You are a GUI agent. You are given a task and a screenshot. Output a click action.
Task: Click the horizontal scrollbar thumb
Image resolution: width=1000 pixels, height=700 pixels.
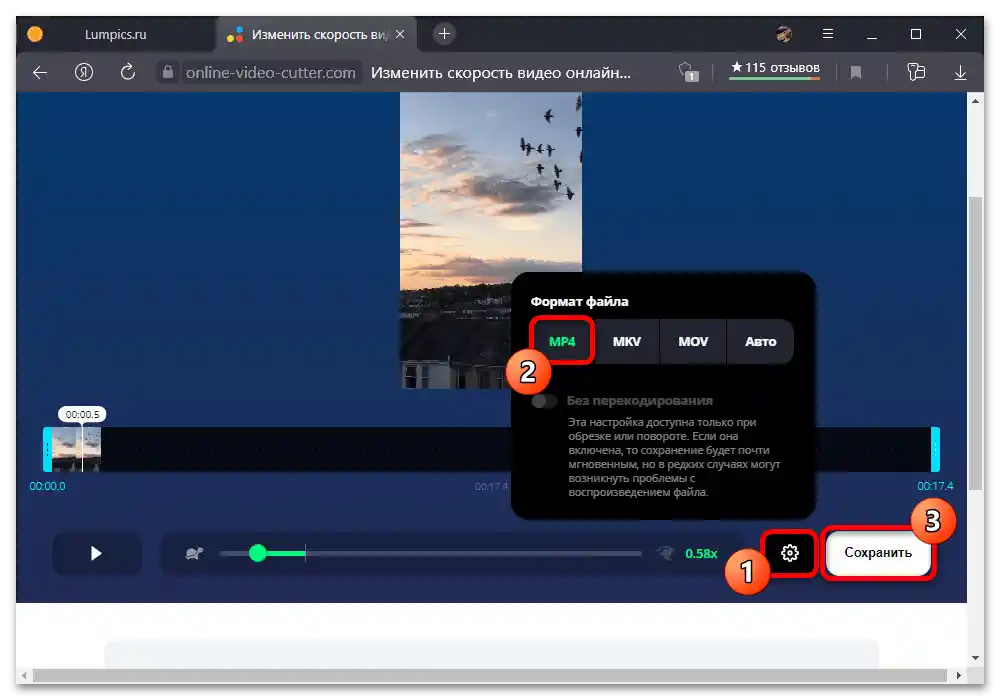click(489, 675)
